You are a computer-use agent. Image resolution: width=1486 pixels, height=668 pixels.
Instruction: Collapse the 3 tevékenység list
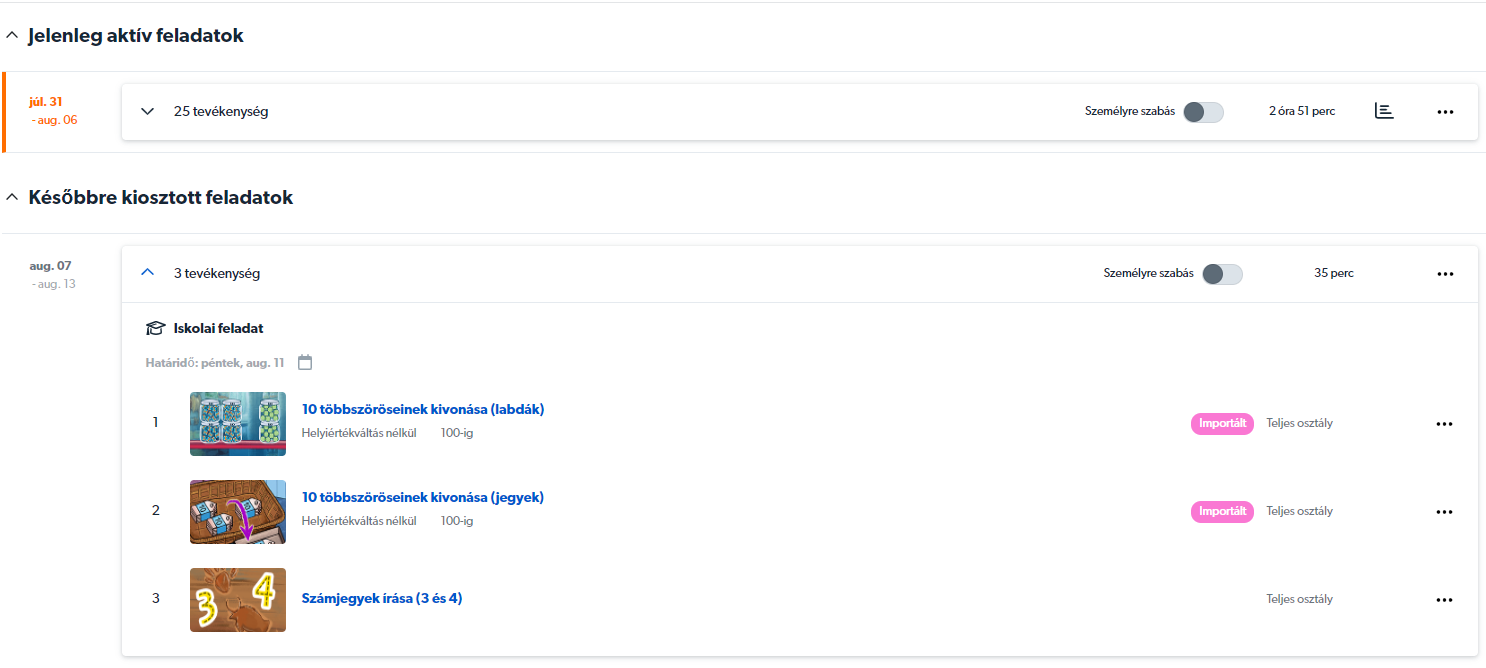pyautogui.click(x=148, y=272)
